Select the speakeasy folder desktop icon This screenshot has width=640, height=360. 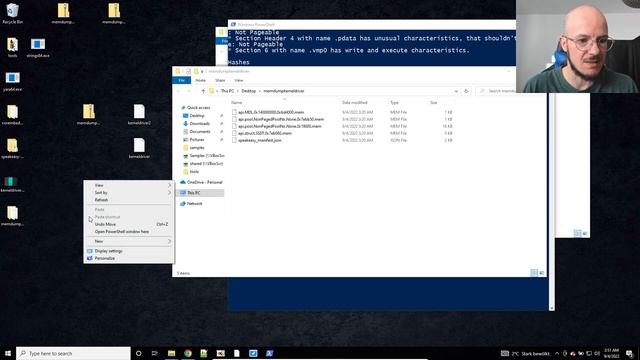12,148
